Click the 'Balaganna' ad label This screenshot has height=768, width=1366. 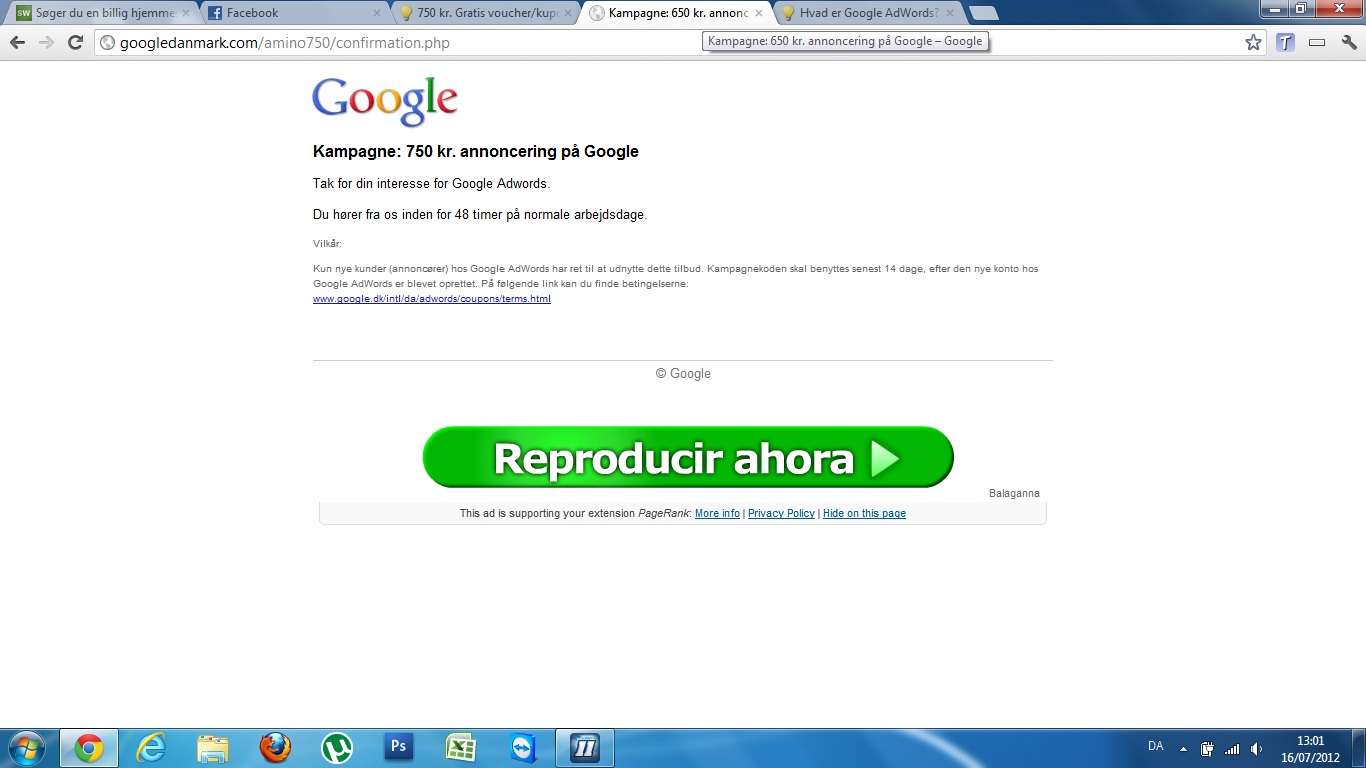1014,493
